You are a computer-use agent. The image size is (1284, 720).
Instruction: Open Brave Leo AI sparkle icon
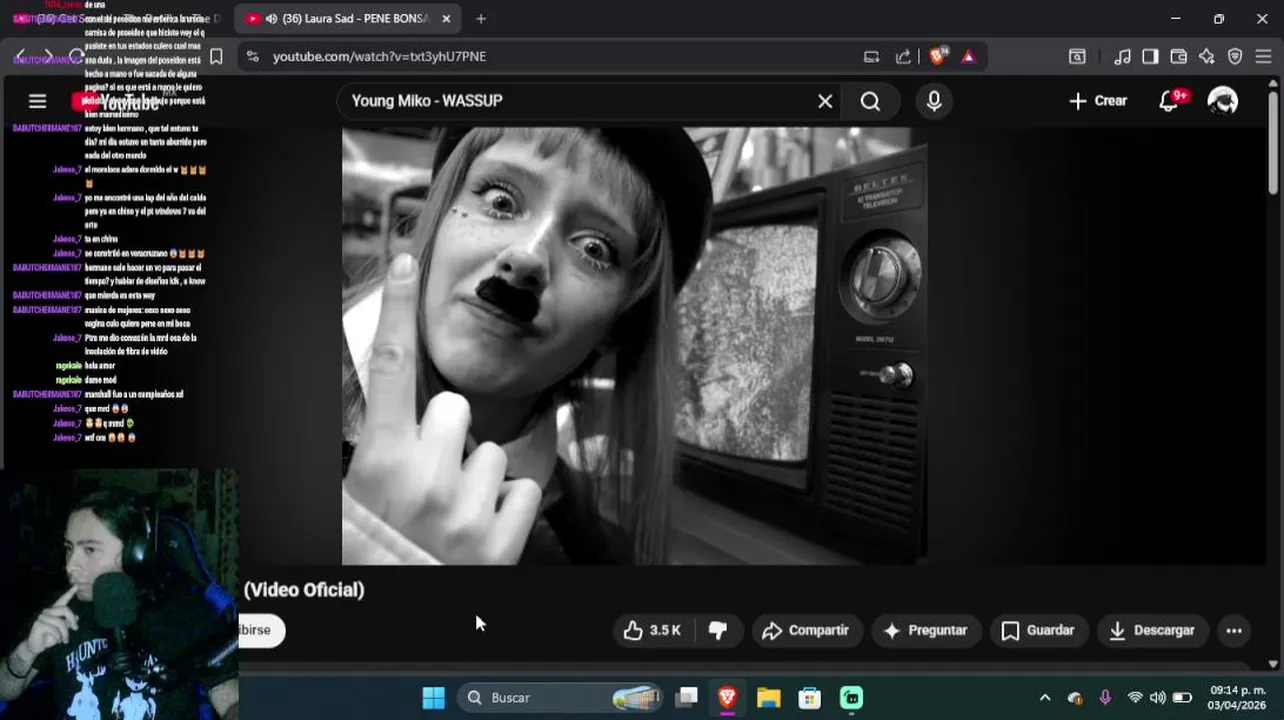1207,56
